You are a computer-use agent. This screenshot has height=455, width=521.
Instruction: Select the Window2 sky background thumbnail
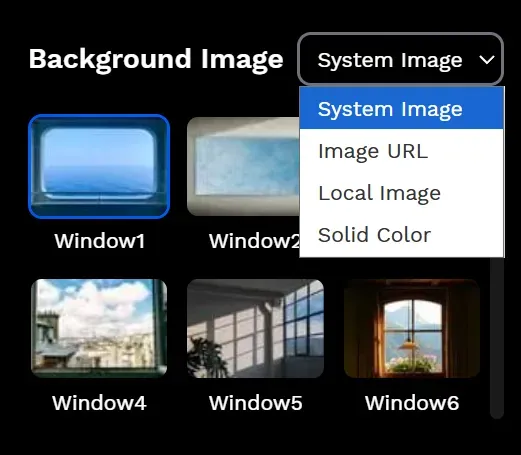pyautogui.click(x=243, y=166)
